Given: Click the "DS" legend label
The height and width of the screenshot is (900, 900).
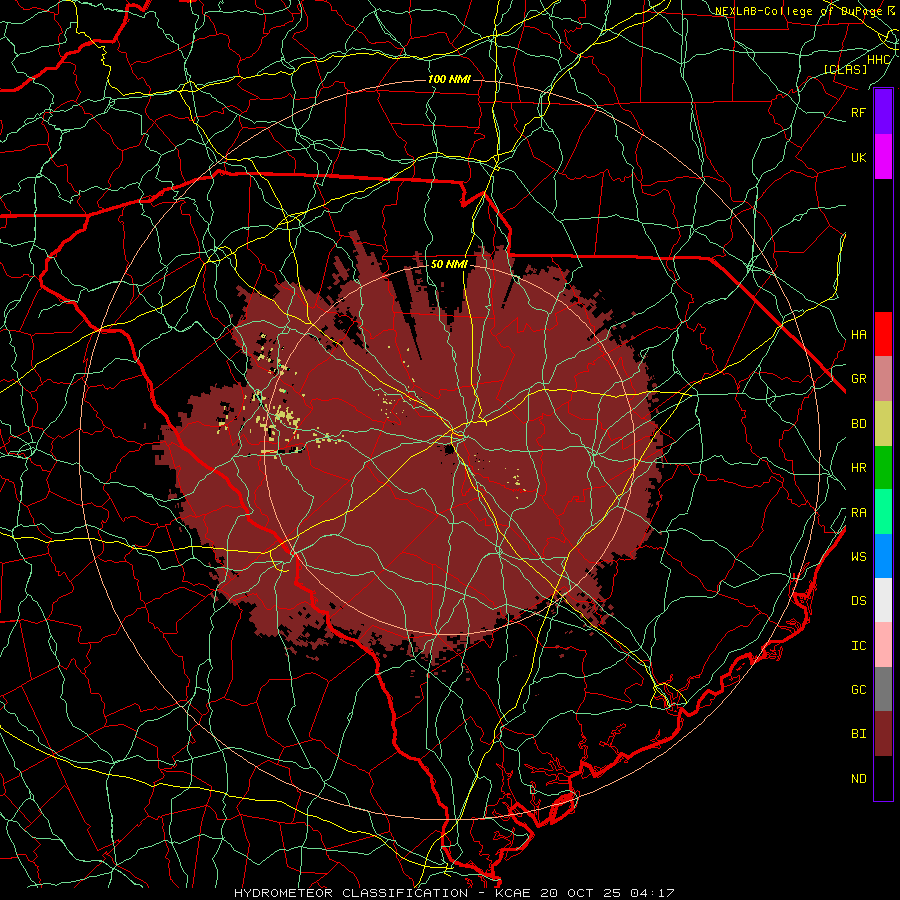Looking at the screenshot, I should coord(858,601).
